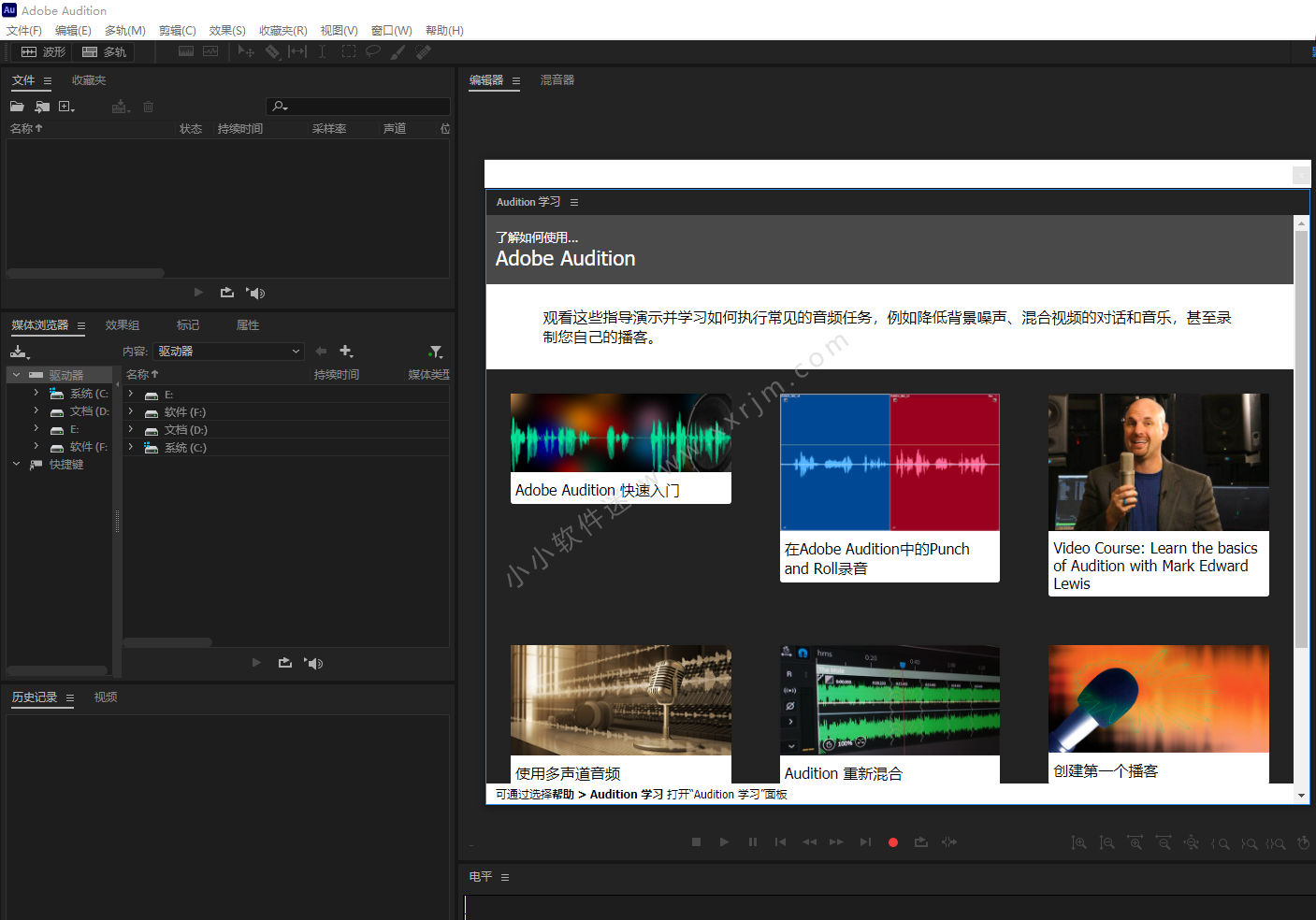Toggle the spectral pitch display icon
The image size is (1316, 920).
210,51
